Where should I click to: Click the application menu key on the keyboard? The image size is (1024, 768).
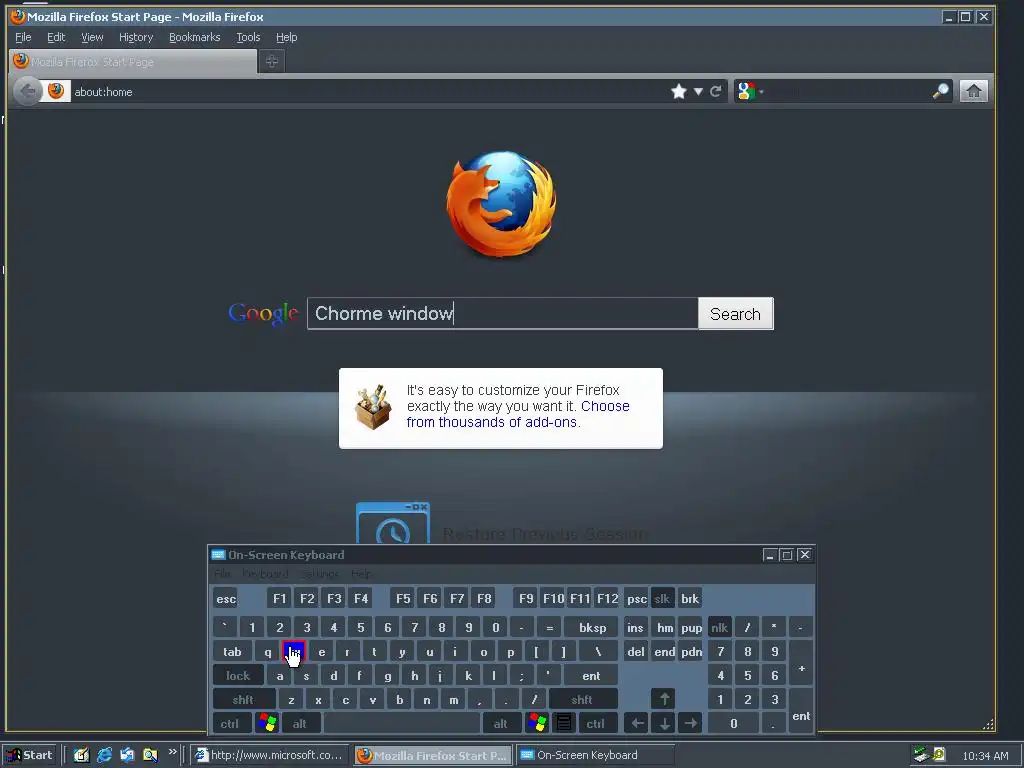pyautogui.click(x=564, y=724)
